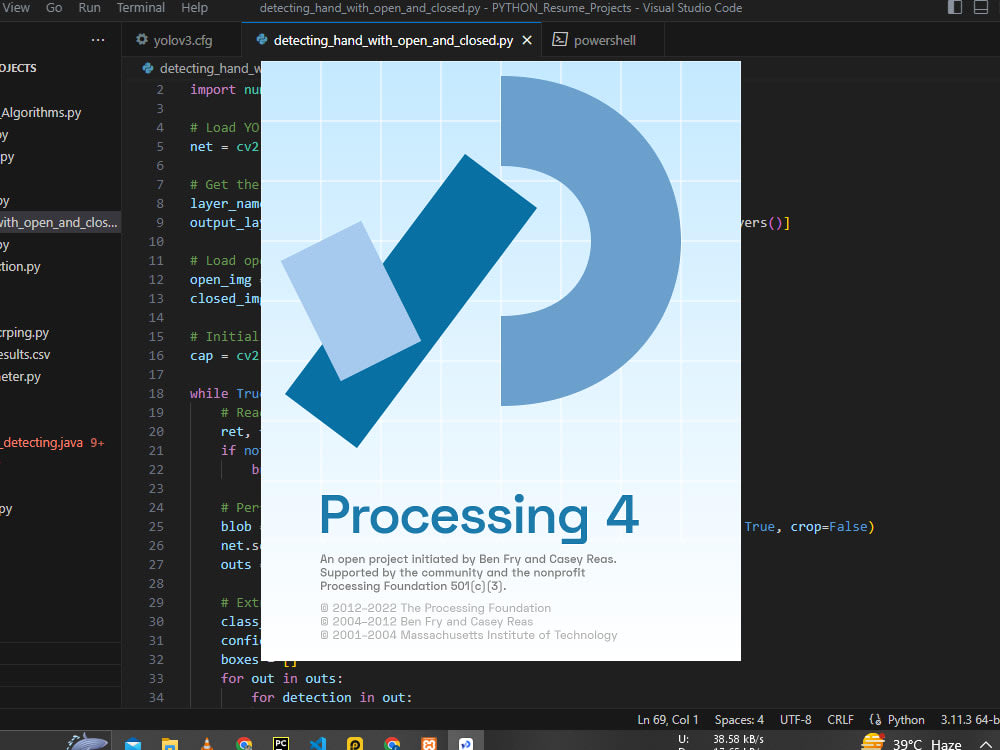Click the Ln 69, Col 1 status item

click(x=668, y=719)
